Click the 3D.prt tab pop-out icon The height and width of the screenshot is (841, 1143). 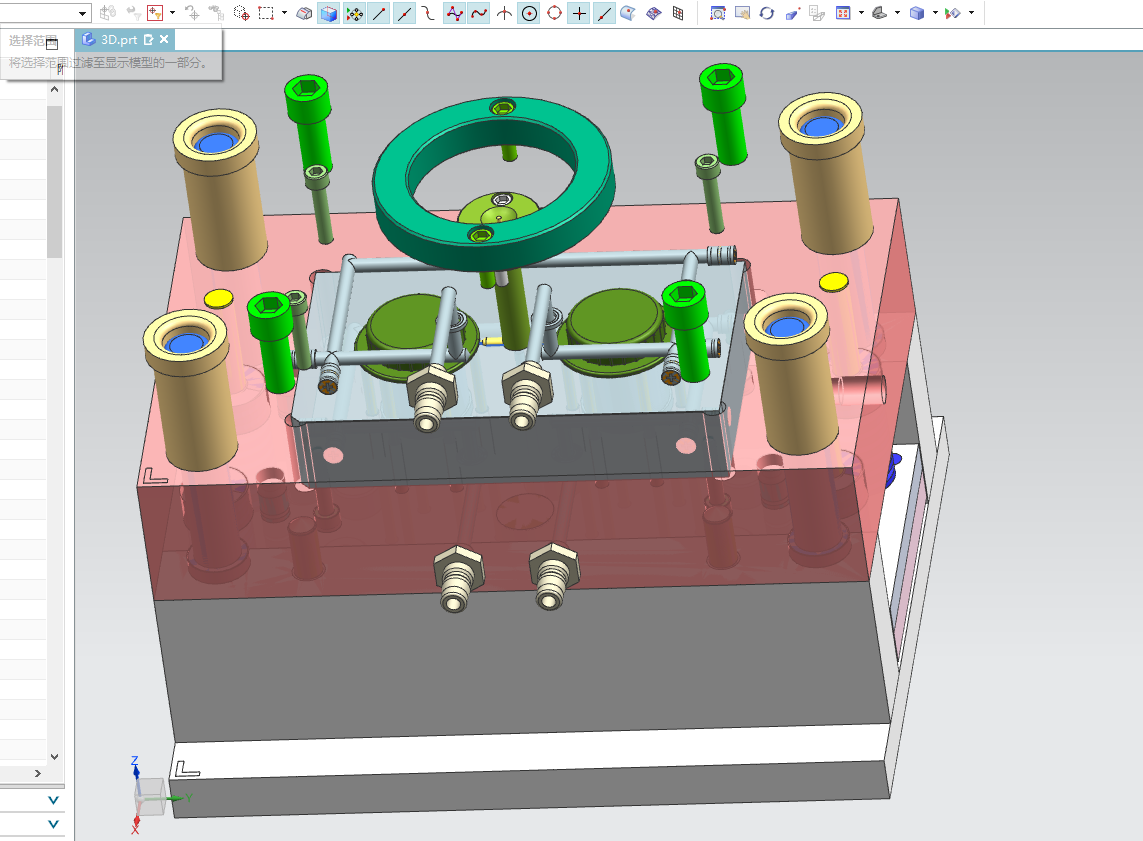(x=149, y=39)
